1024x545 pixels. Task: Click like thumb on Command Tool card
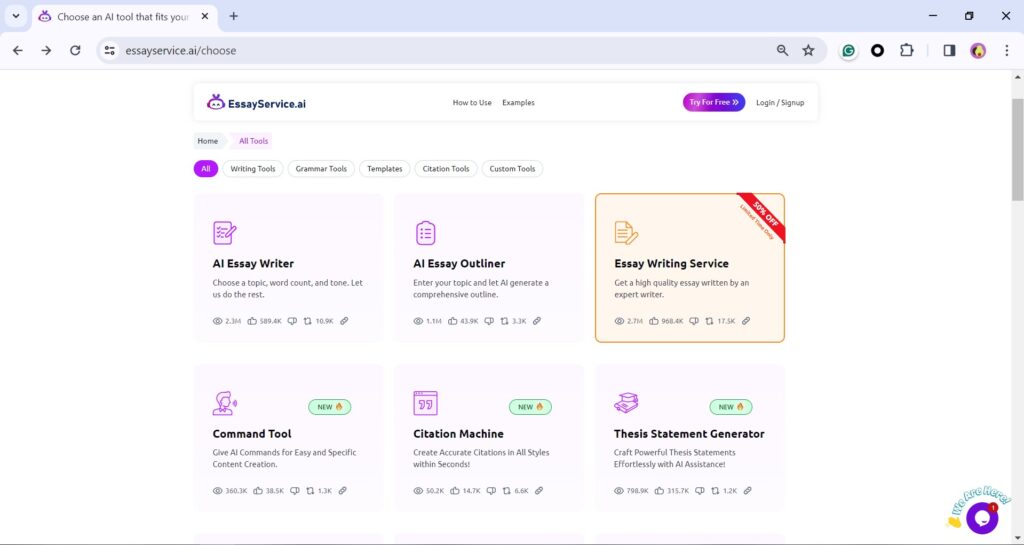258,491
